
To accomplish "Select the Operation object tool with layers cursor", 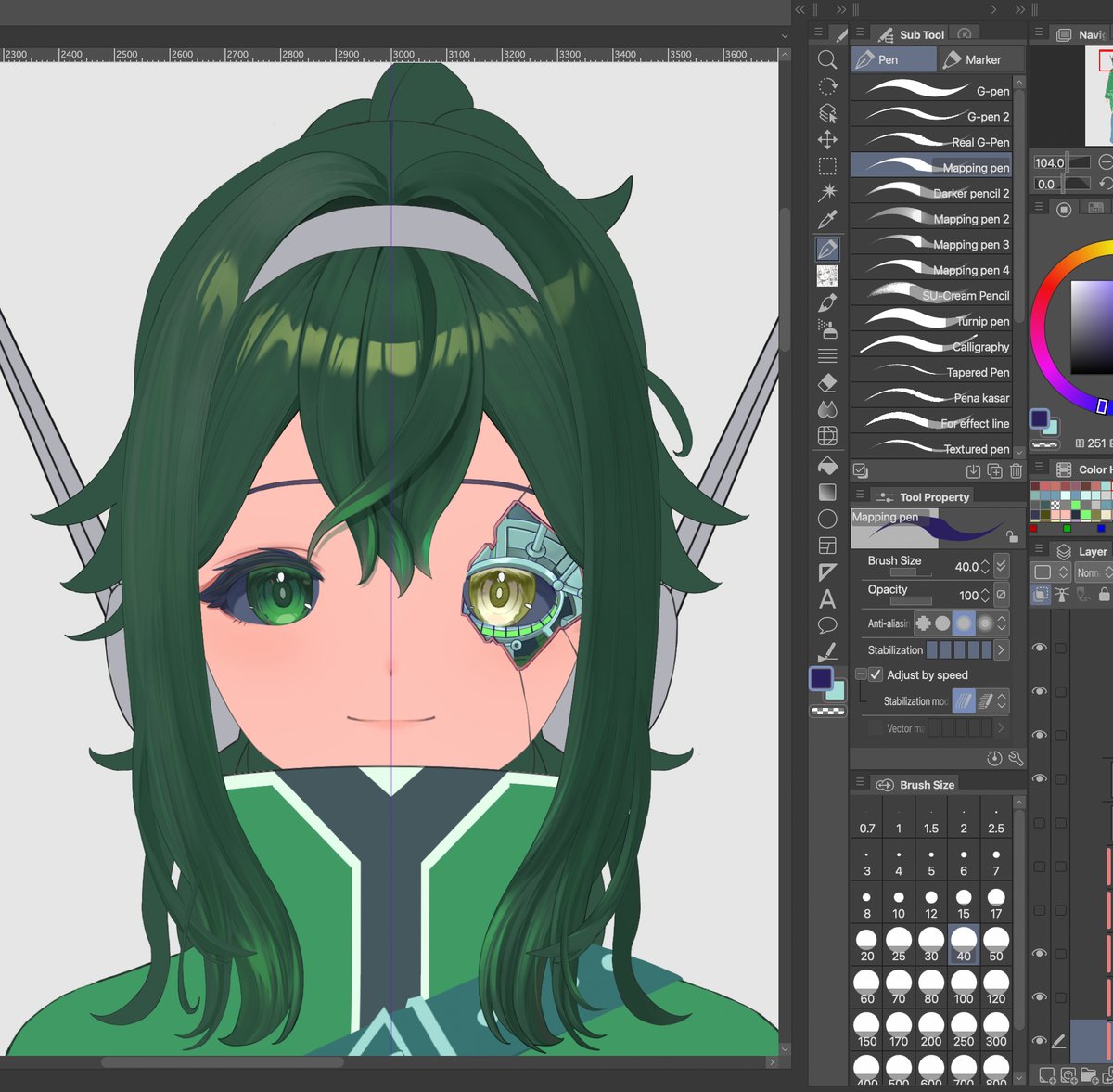I will pos(827,113).
